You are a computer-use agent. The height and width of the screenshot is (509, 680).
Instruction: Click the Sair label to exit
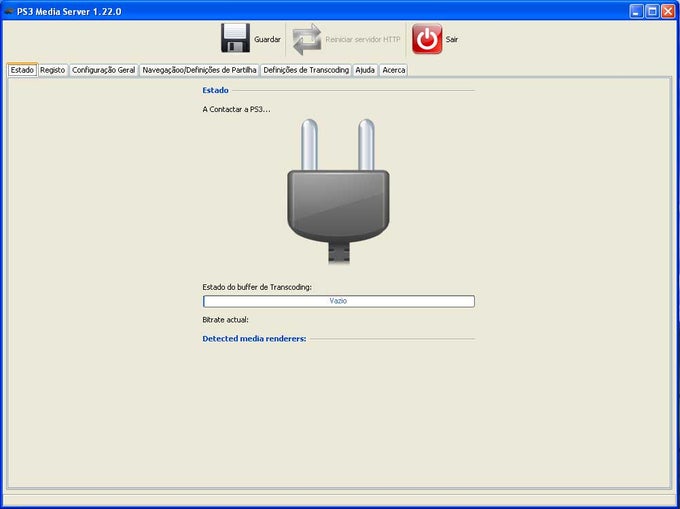coord(452,39)
